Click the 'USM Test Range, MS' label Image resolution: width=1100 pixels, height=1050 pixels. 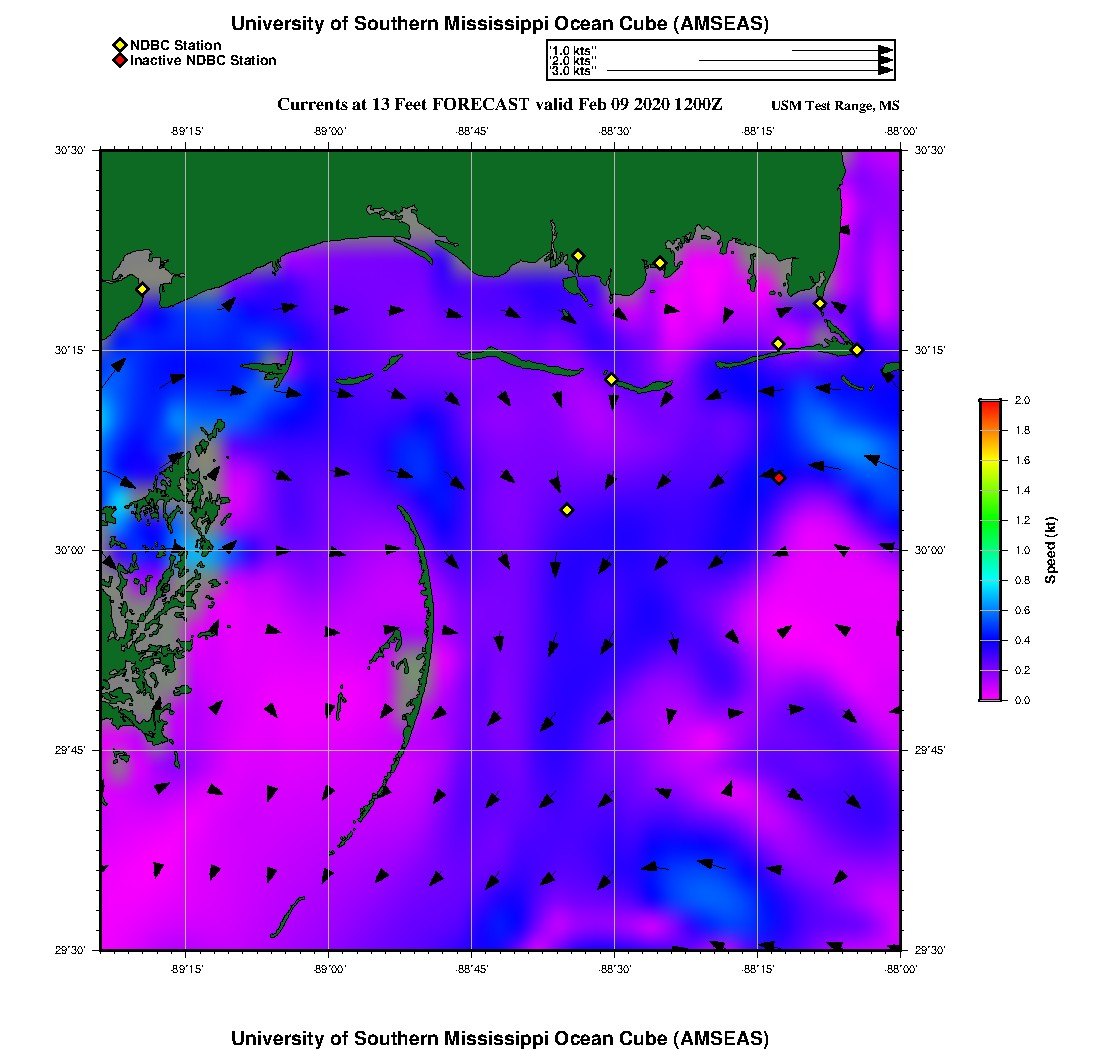[835, 106]
